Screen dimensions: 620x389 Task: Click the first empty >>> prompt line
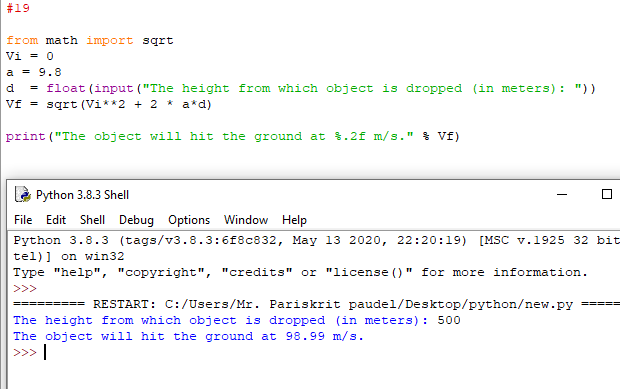click(x=25, y=288)
